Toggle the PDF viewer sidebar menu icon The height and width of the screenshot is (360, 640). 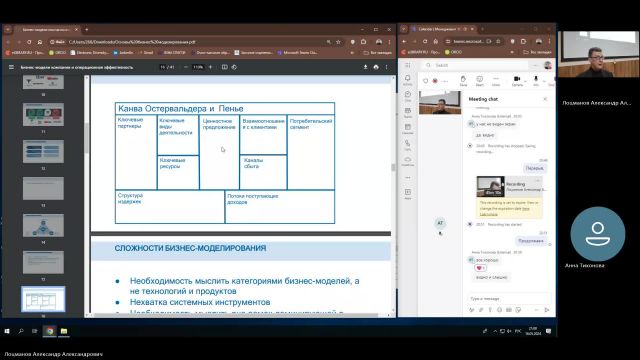(11, 67)
